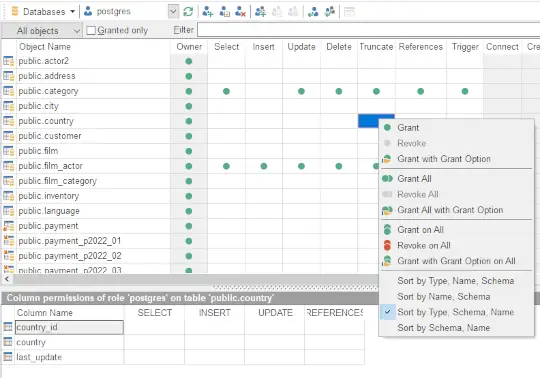This screenshot has width=540, height=378.
Task: Click the column icon beside last_update
Action: [x=8, y=357]
